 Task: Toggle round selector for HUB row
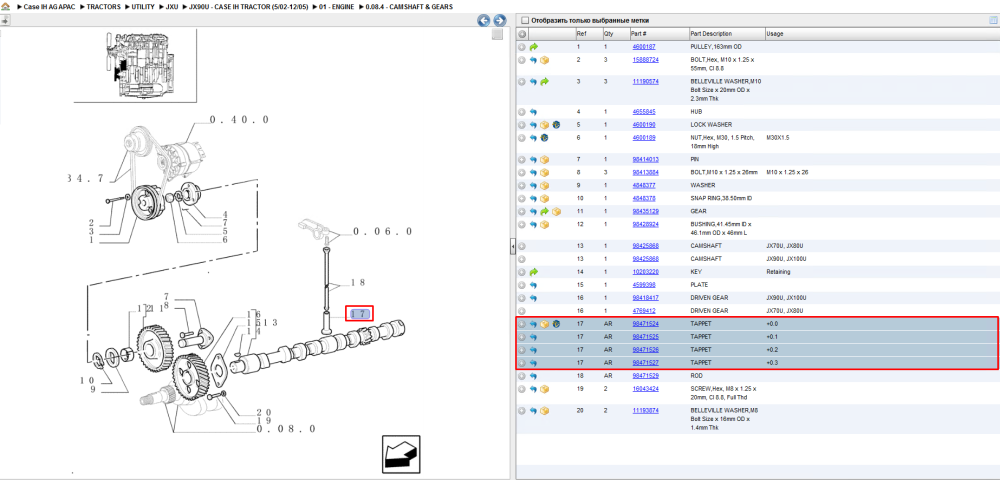point(522,112)
